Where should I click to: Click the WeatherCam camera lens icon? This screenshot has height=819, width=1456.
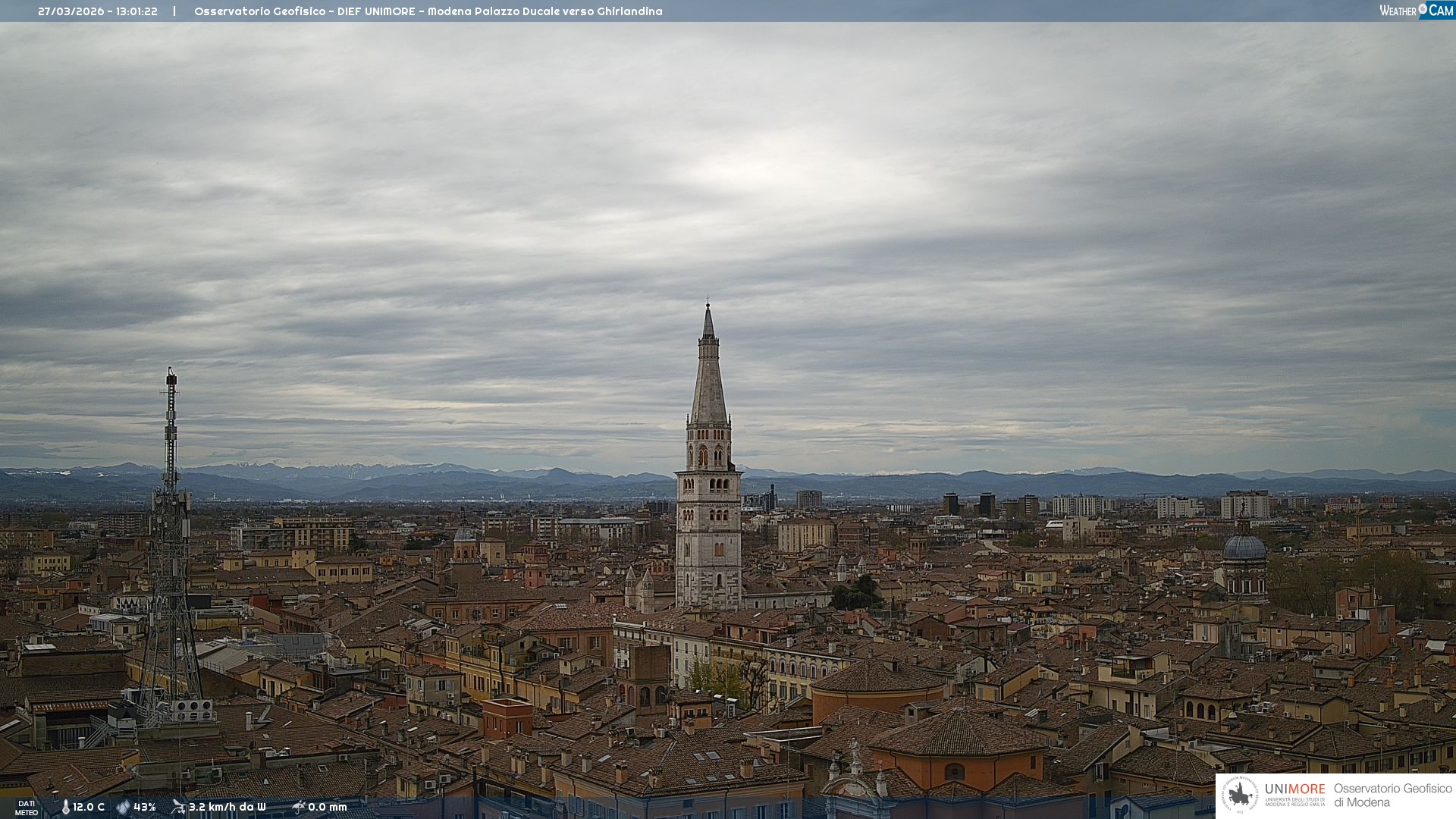pyautogui.click(x=1423, y=9)
